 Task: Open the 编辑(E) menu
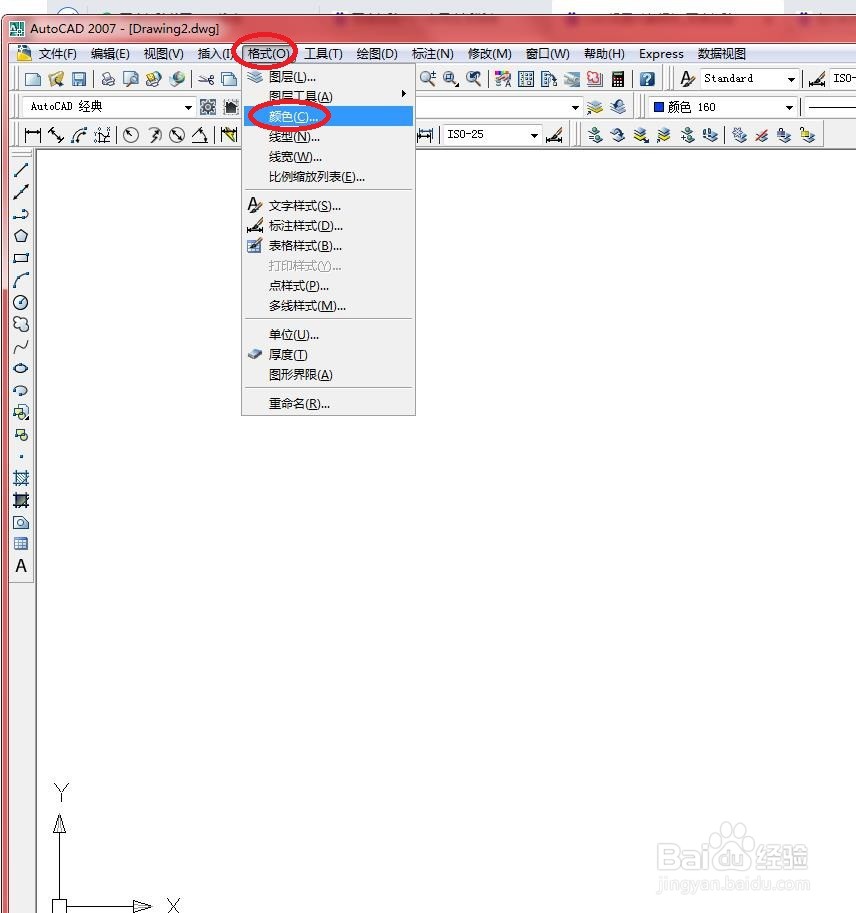(110, 54)
